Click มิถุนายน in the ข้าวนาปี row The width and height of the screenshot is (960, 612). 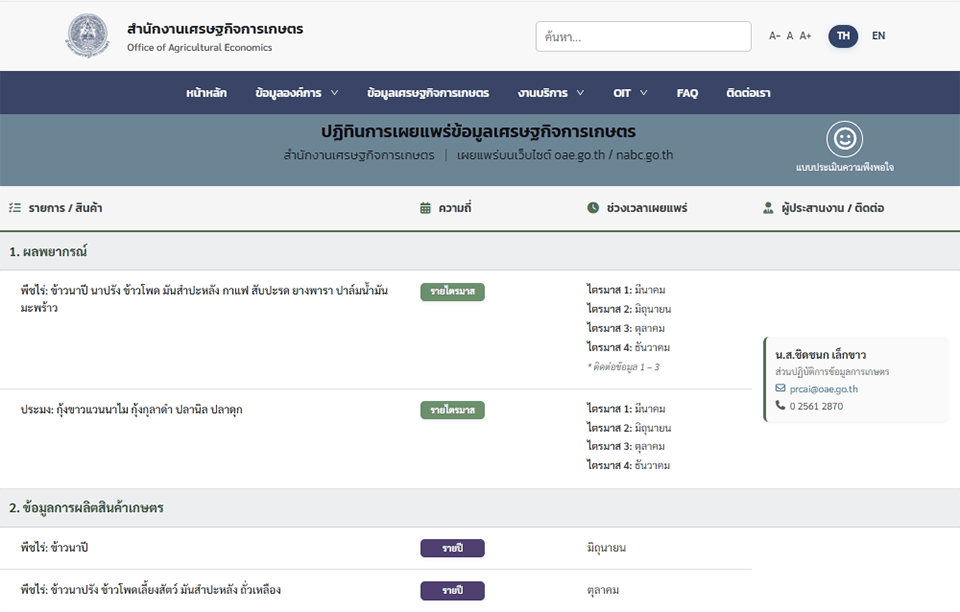[x=606, y=548]
